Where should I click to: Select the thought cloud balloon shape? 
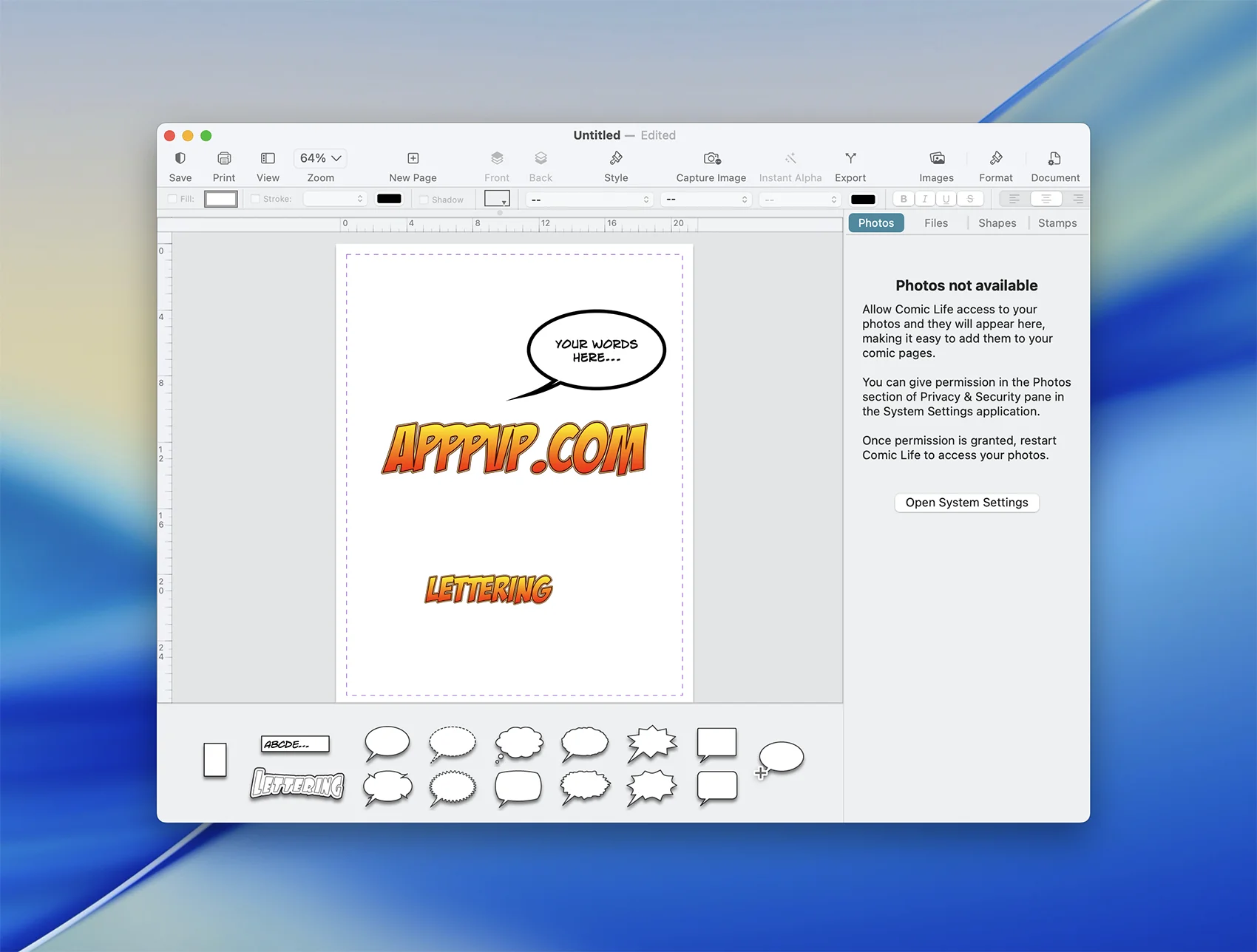point(519,743)
